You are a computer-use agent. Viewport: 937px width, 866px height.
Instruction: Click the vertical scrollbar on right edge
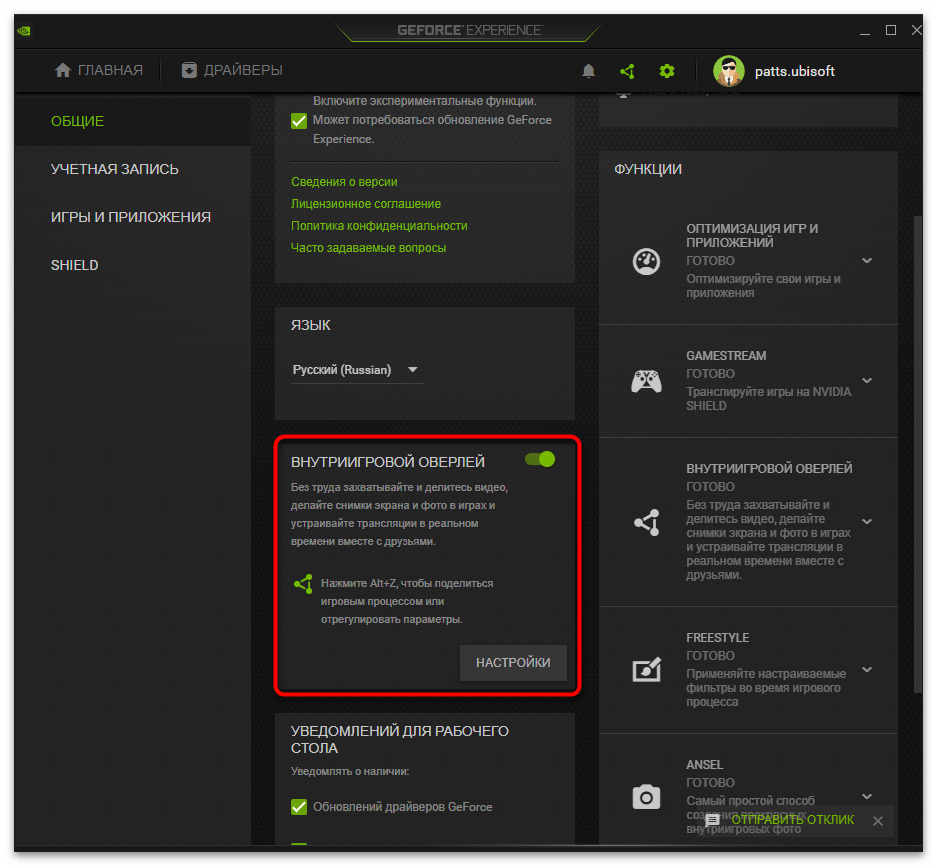pos(917,454)
